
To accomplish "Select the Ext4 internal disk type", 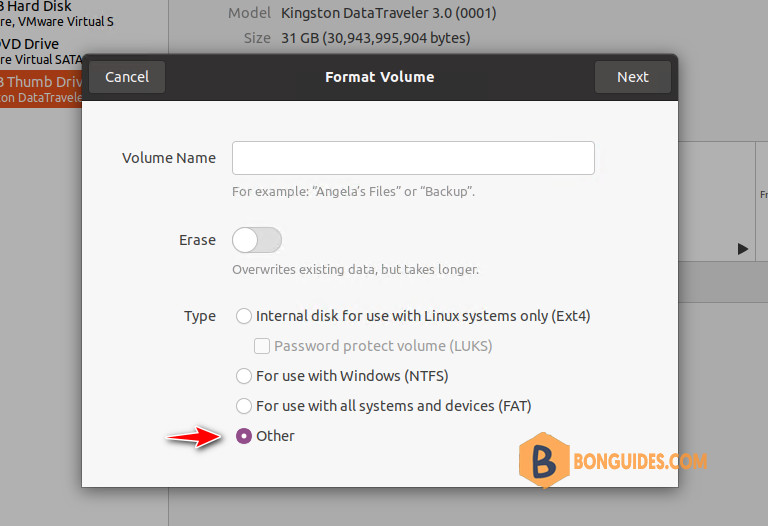I will click(x=243, y=316).
